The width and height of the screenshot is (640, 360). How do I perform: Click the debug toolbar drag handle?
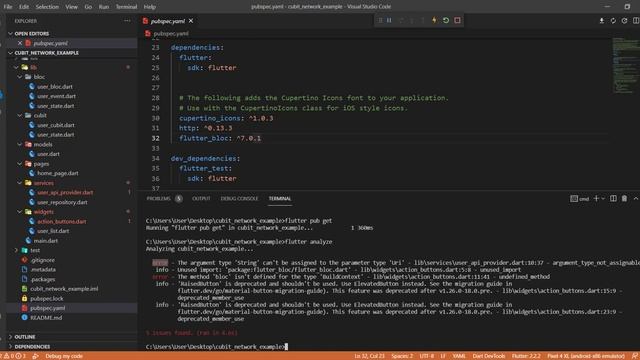click(380, 20)
